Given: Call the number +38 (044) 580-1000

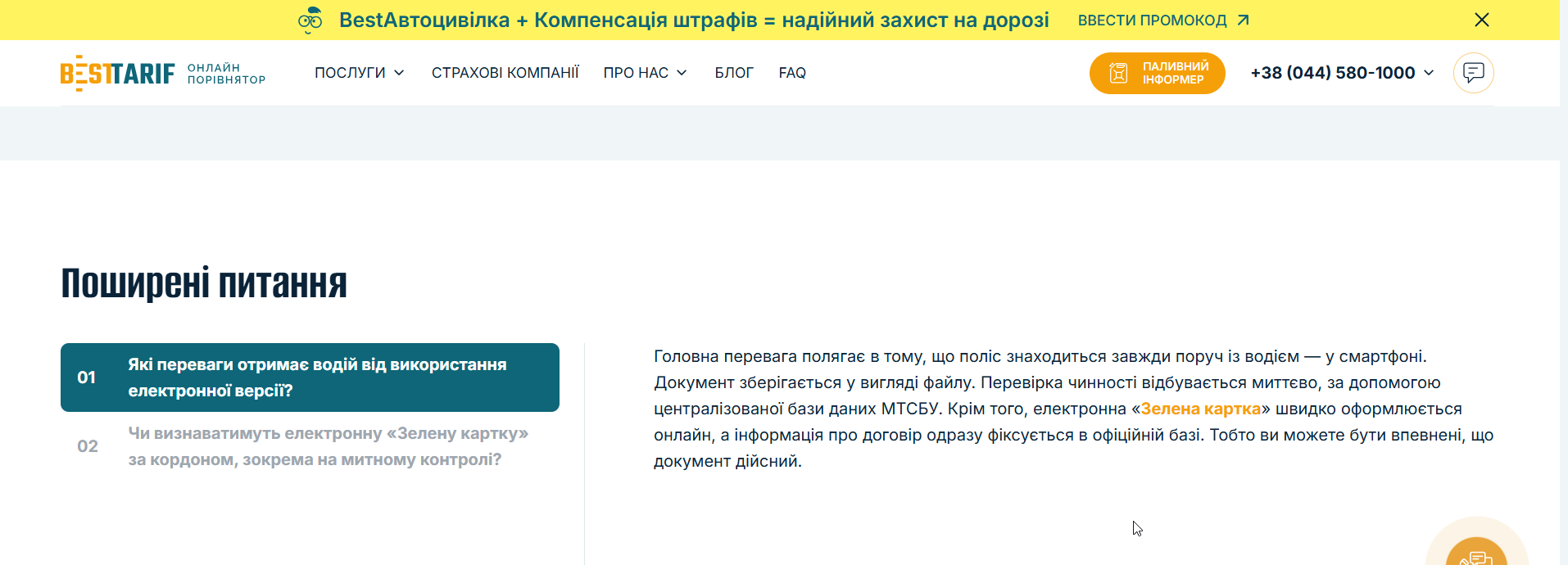Looking at the screenshot, I should 1333,73.
